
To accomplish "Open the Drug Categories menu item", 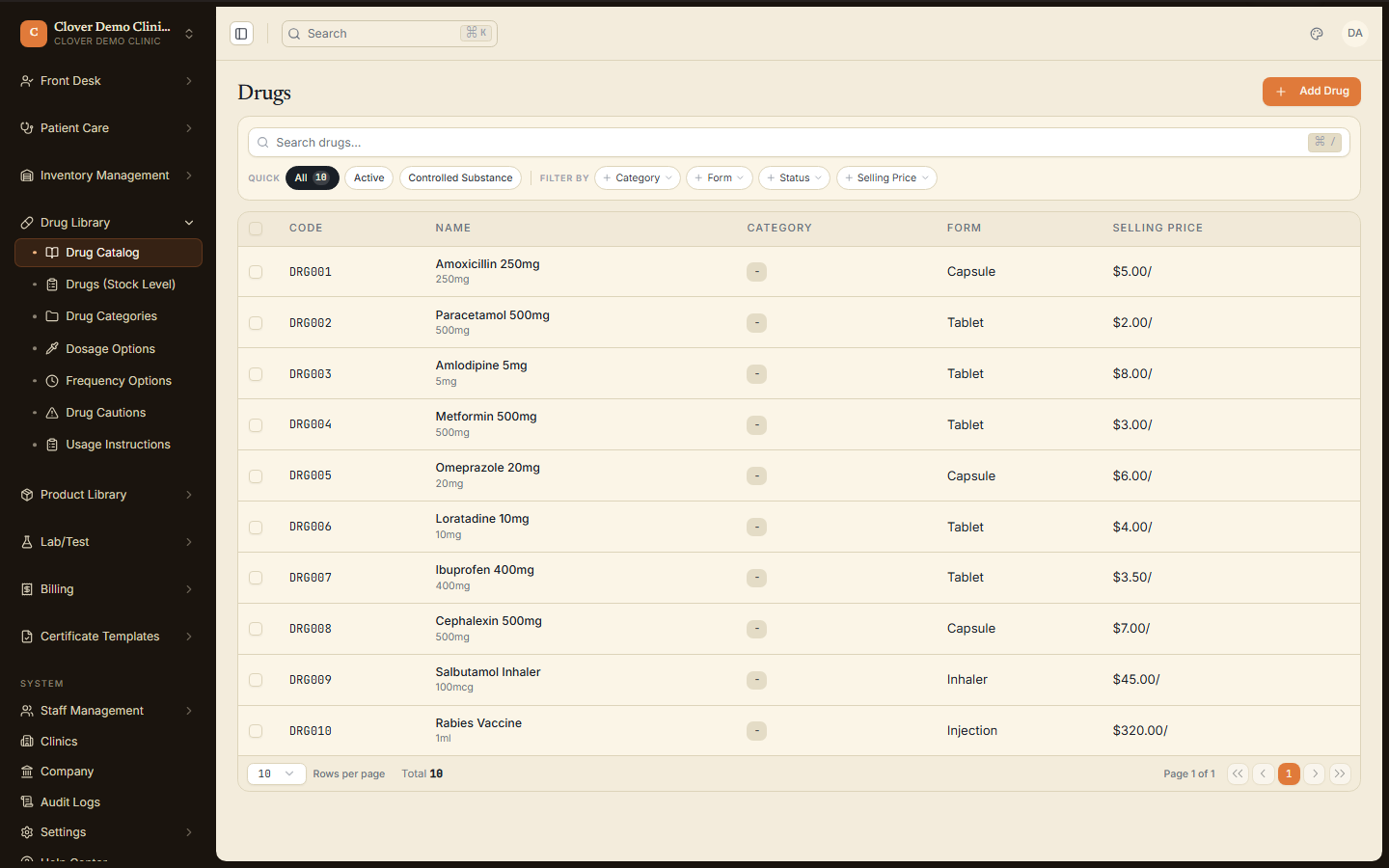I will [109, 316].
